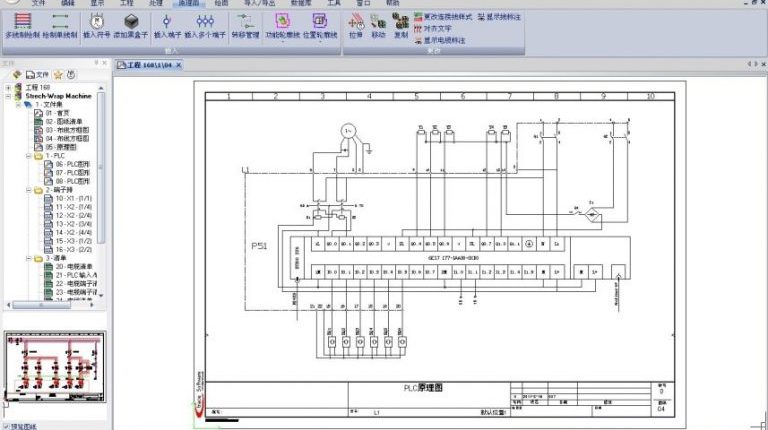Select the 04 - 布线方框图 drawing

[67, 139]
